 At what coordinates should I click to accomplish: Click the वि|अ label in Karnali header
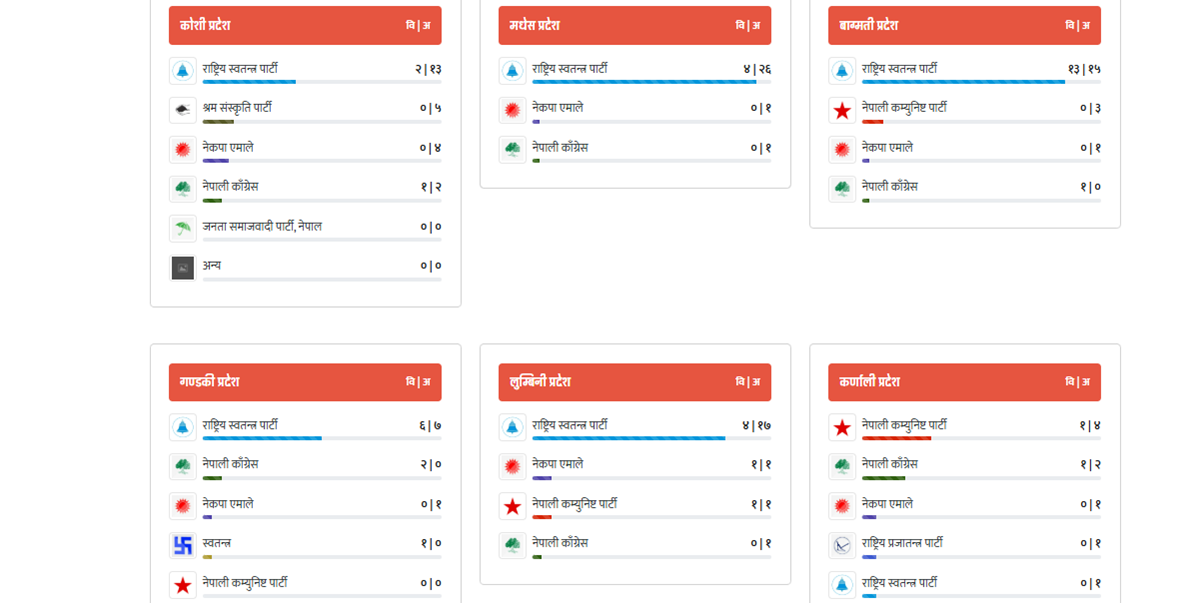(1077, 382)
